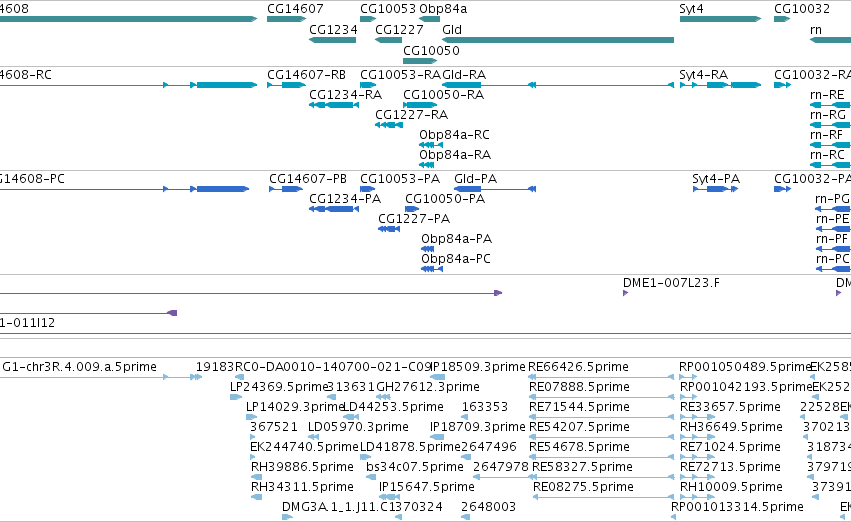Click EST LP24369.5prime label
The height and width of the screenshot is (522, 851).
(x=279, y=387)
